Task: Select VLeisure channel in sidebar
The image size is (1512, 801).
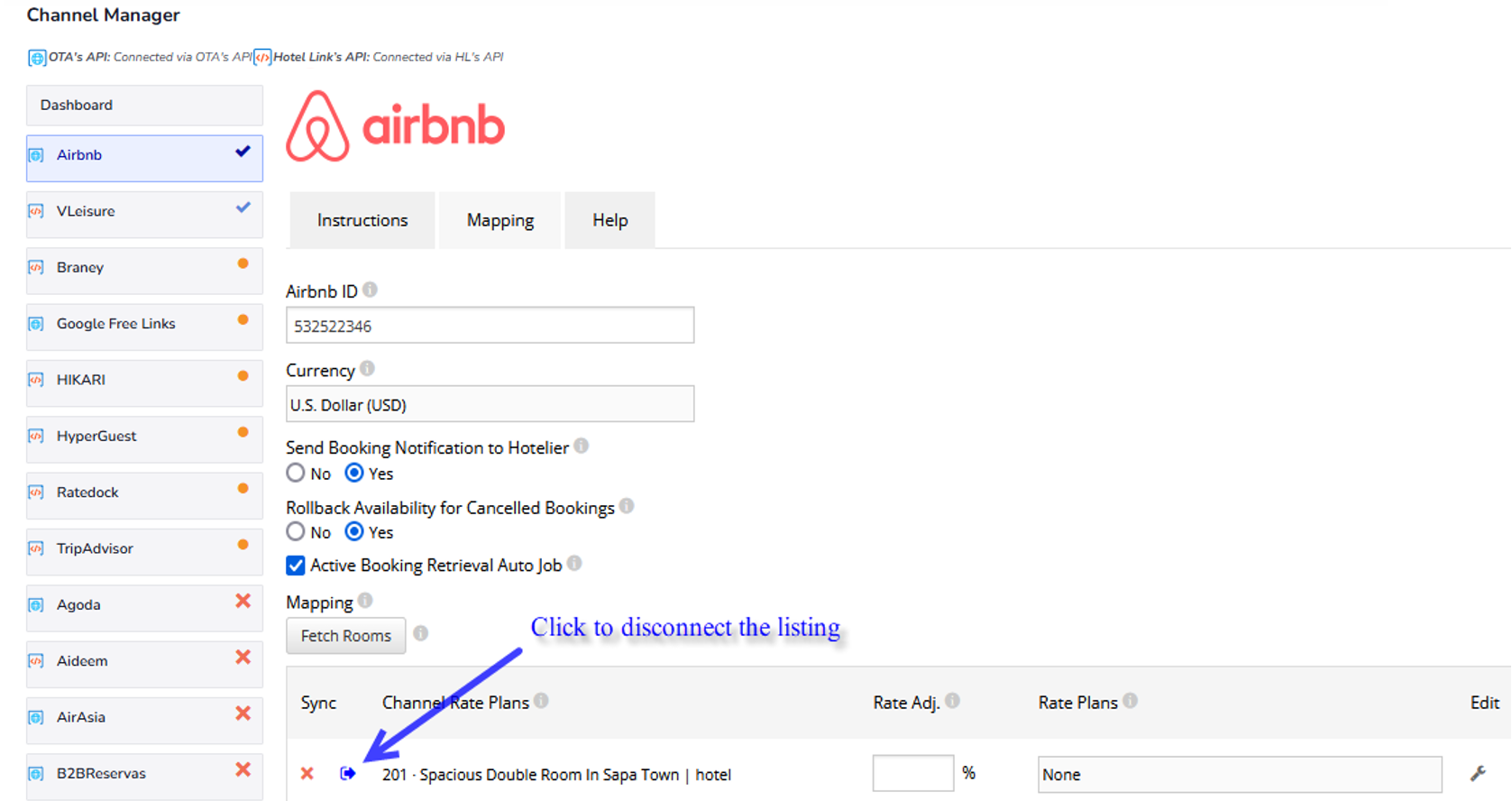Action: coord(144,214)
